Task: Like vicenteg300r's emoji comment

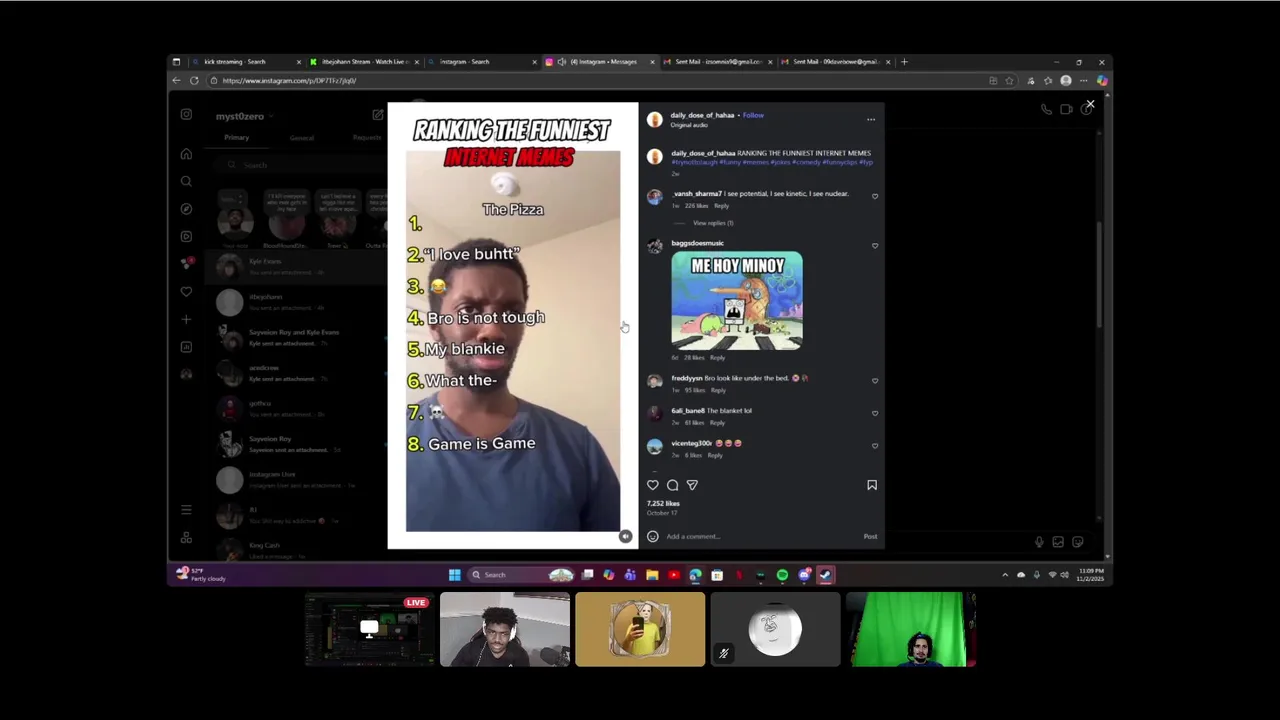Action: tap(875, 446)
